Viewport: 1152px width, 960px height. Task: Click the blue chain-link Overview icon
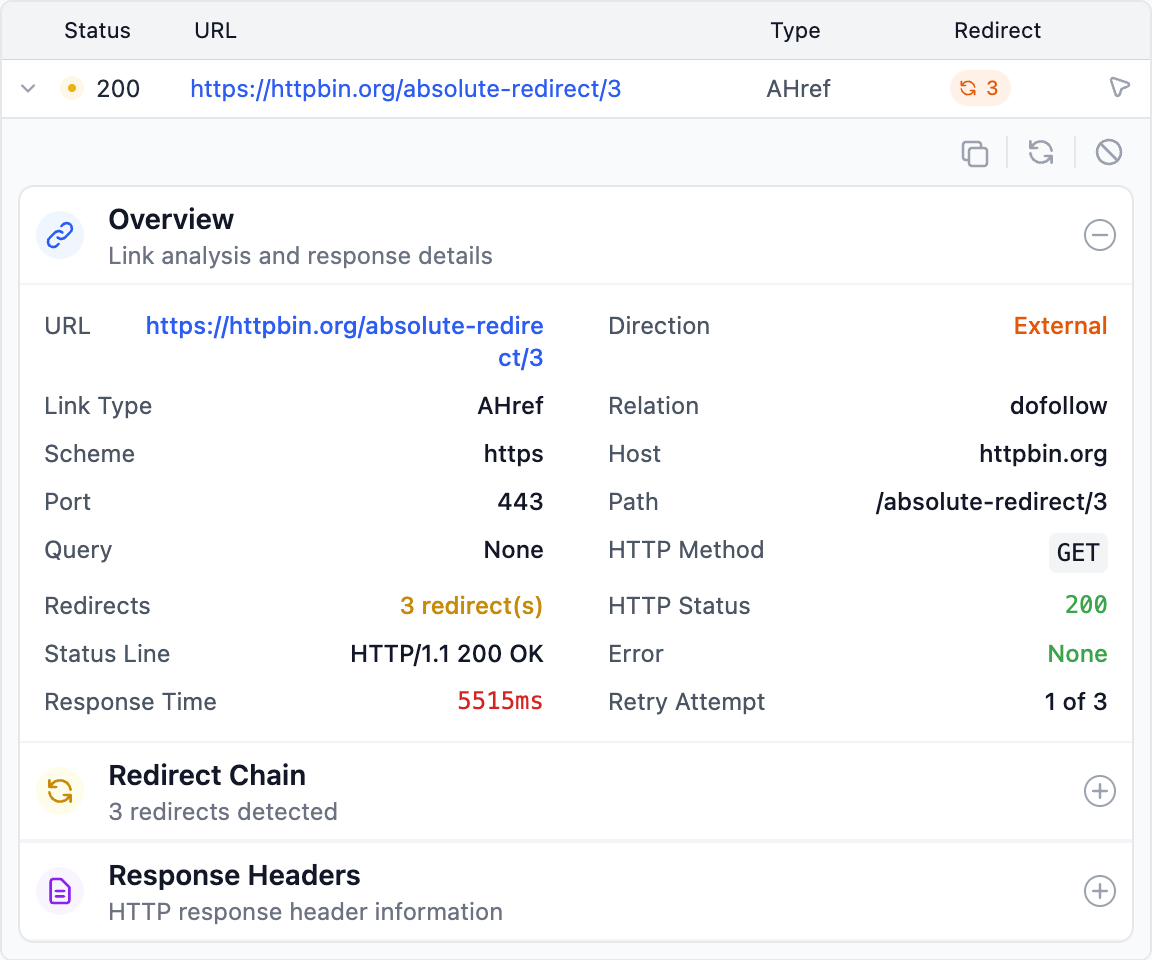[x=60, y=236]
